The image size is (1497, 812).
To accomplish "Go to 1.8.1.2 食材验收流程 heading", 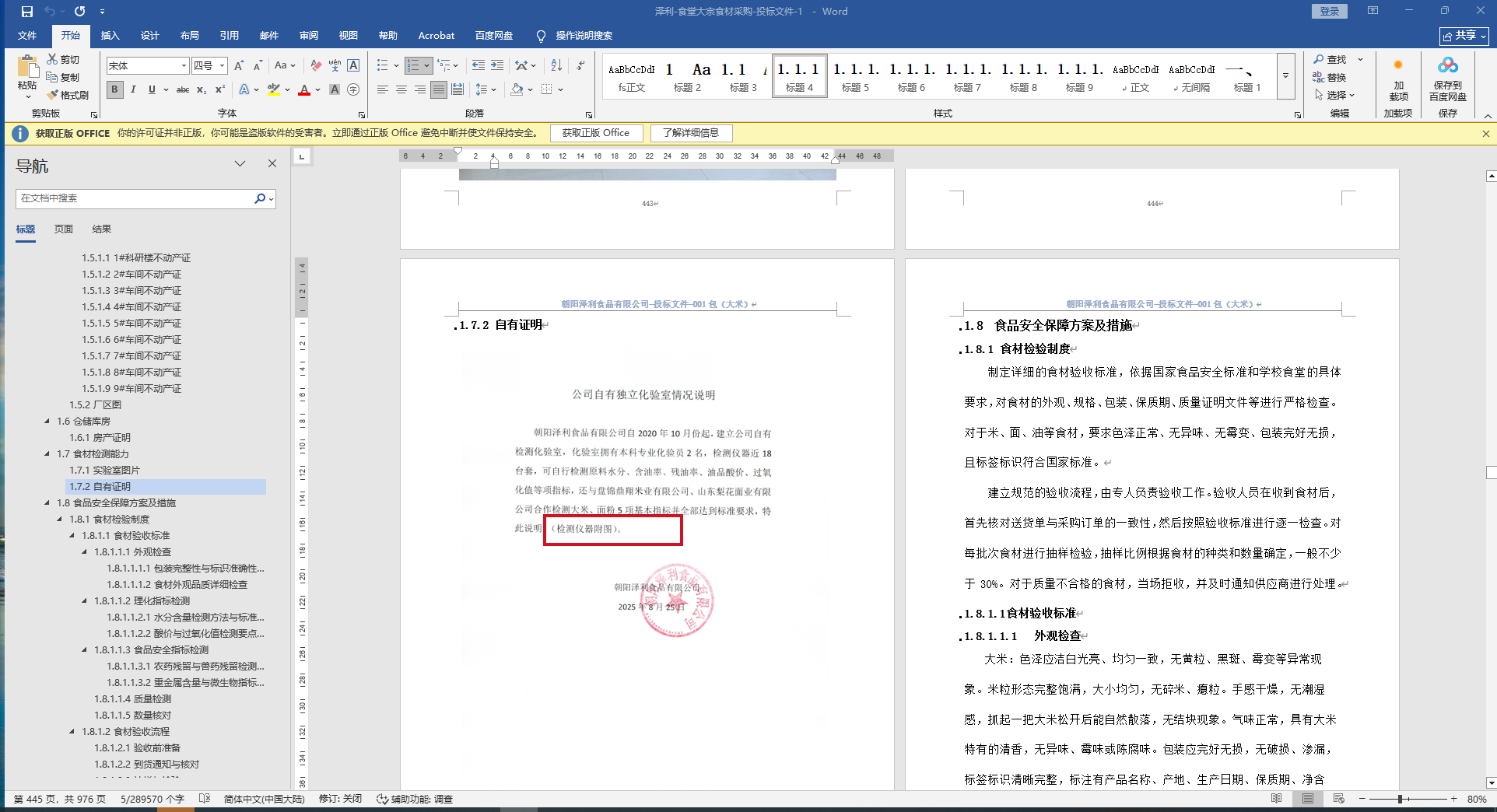I will 126,732.
